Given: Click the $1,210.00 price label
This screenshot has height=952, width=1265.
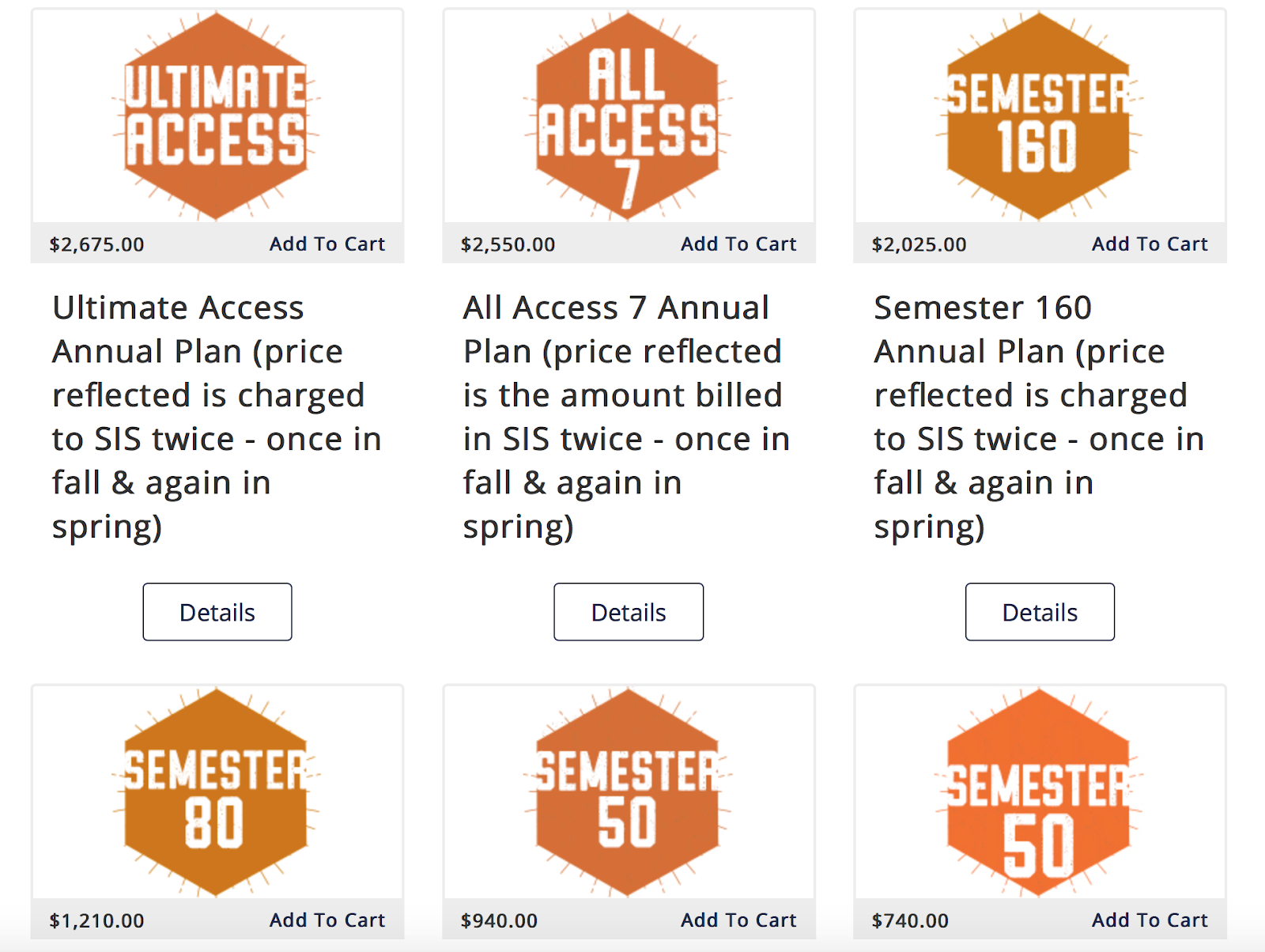Looking at the screenshot, I should [x=97, y=920].
